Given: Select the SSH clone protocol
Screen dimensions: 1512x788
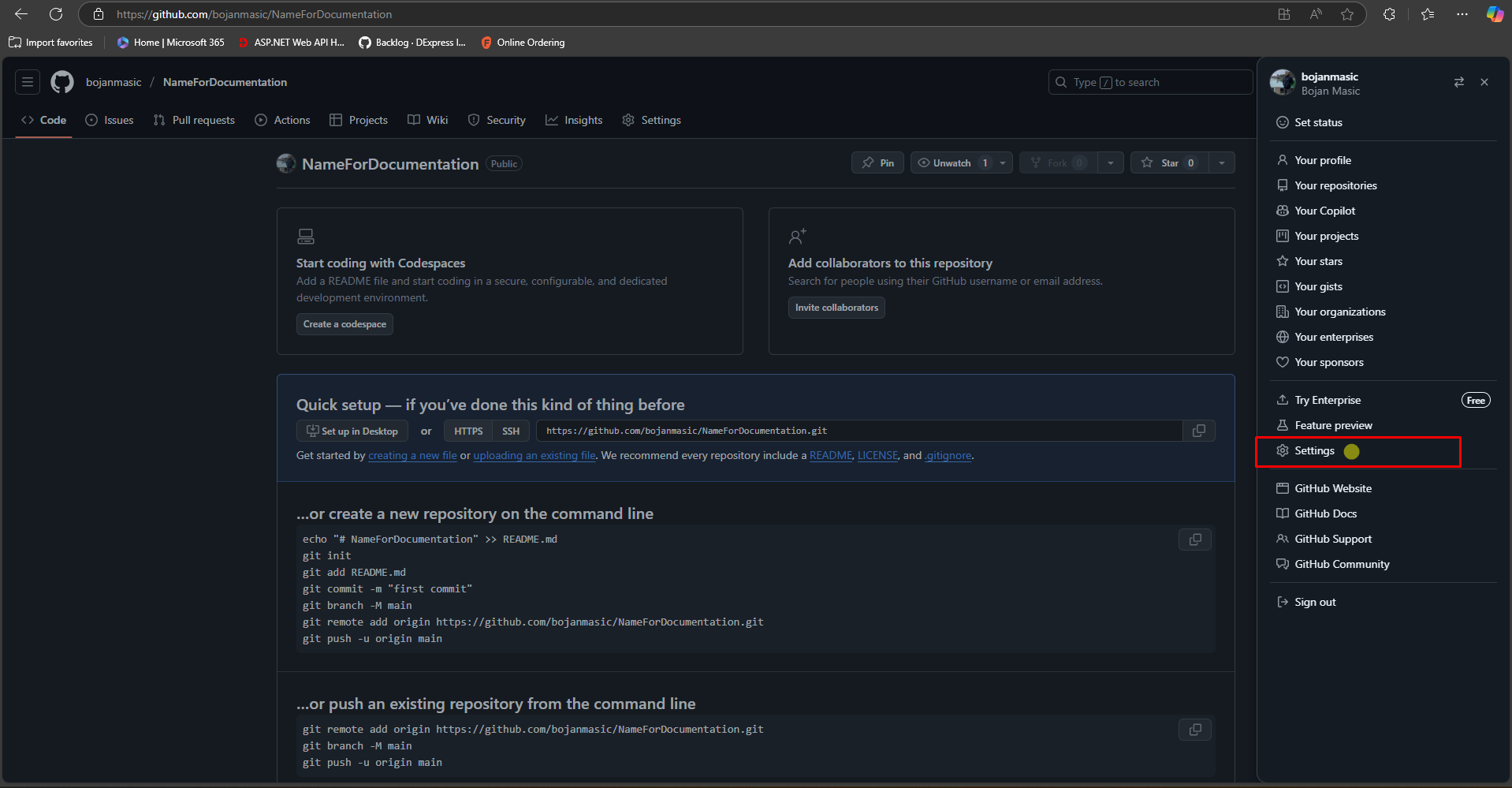Looking at the screenshot, I should [511, 431].
